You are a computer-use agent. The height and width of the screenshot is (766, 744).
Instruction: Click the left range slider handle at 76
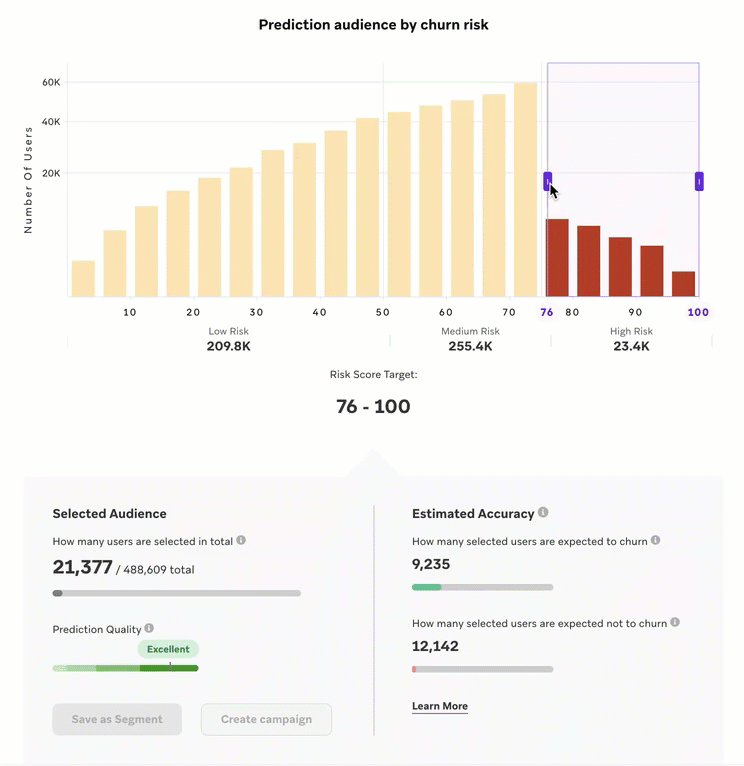click(x=548, y=182)
